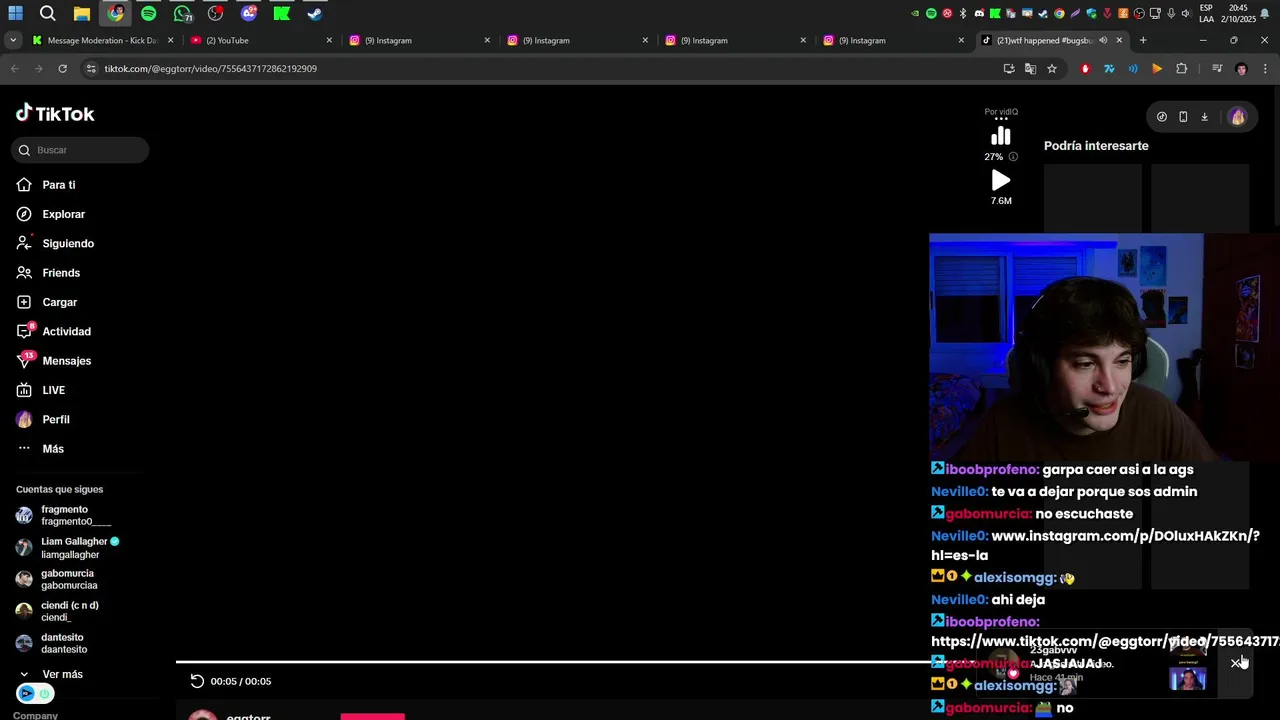
Task: Open File Explorer from taskbar
Action: (x=82, y=13)
